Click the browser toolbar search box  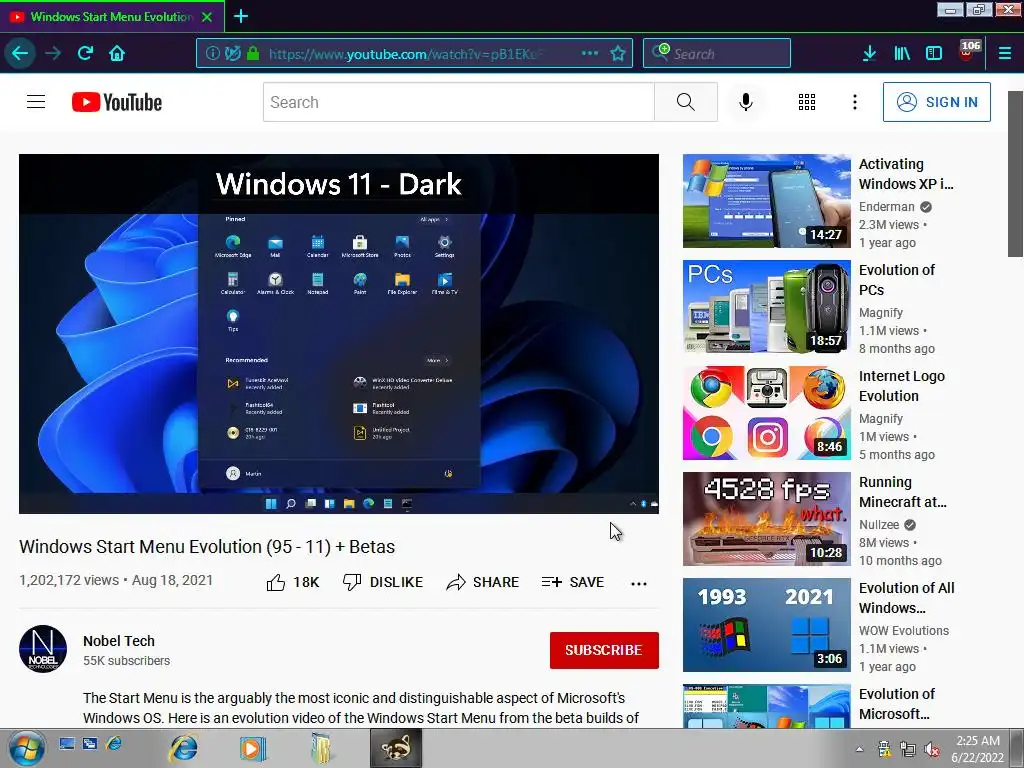tap(716, 54)
